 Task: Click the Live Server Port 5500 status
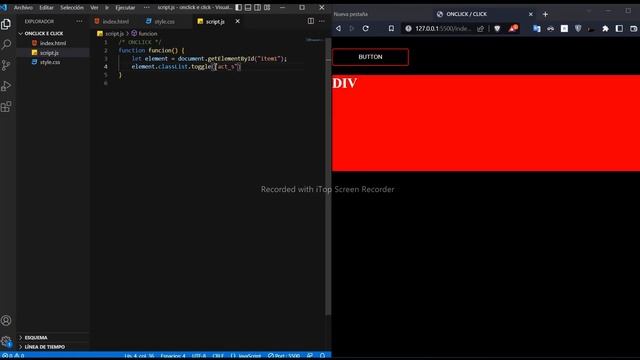284,356
